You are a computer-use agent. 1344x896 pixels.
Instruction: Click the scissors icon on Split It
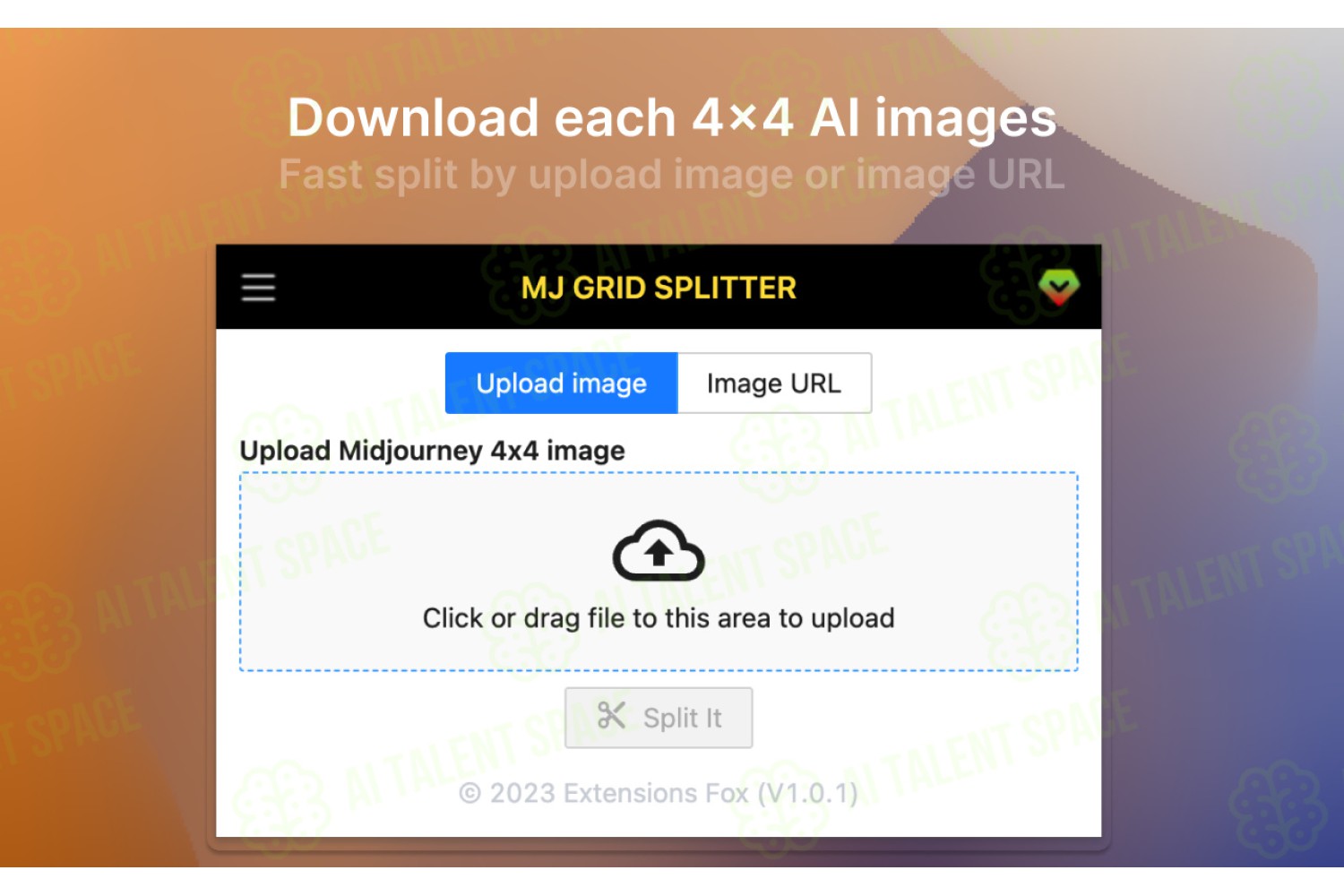click(x=611, y=715)
